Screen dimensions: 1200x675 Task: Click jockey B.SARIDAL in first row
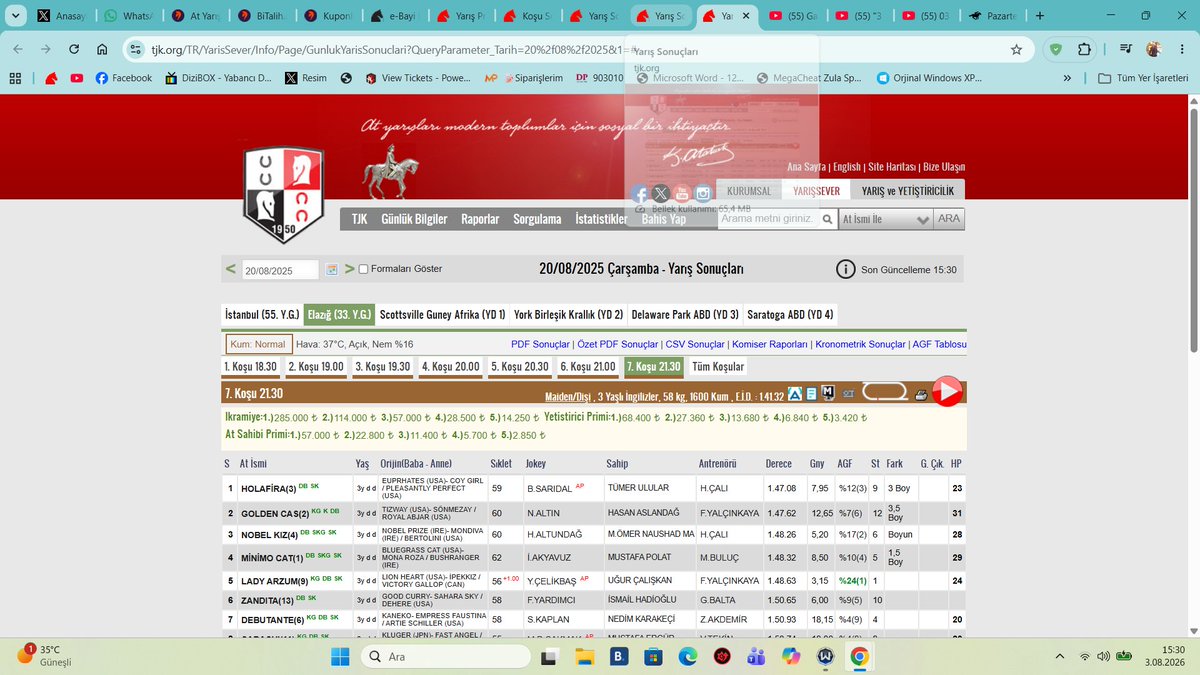pos(549,489)
